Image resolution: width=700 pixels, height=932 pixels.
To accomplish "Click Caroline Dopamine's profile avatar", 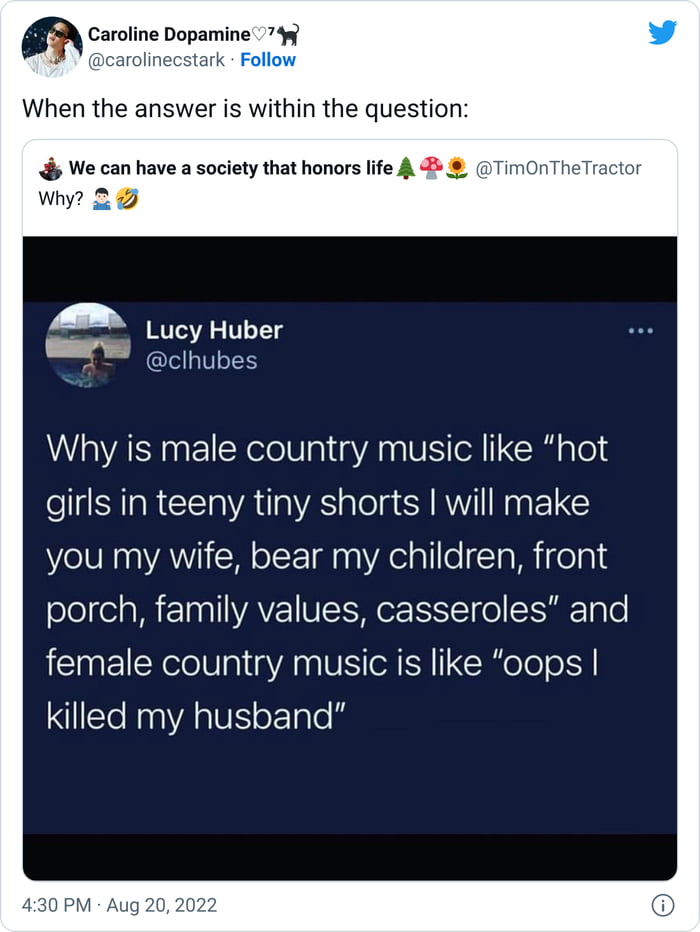I will [x=52, y=47].
